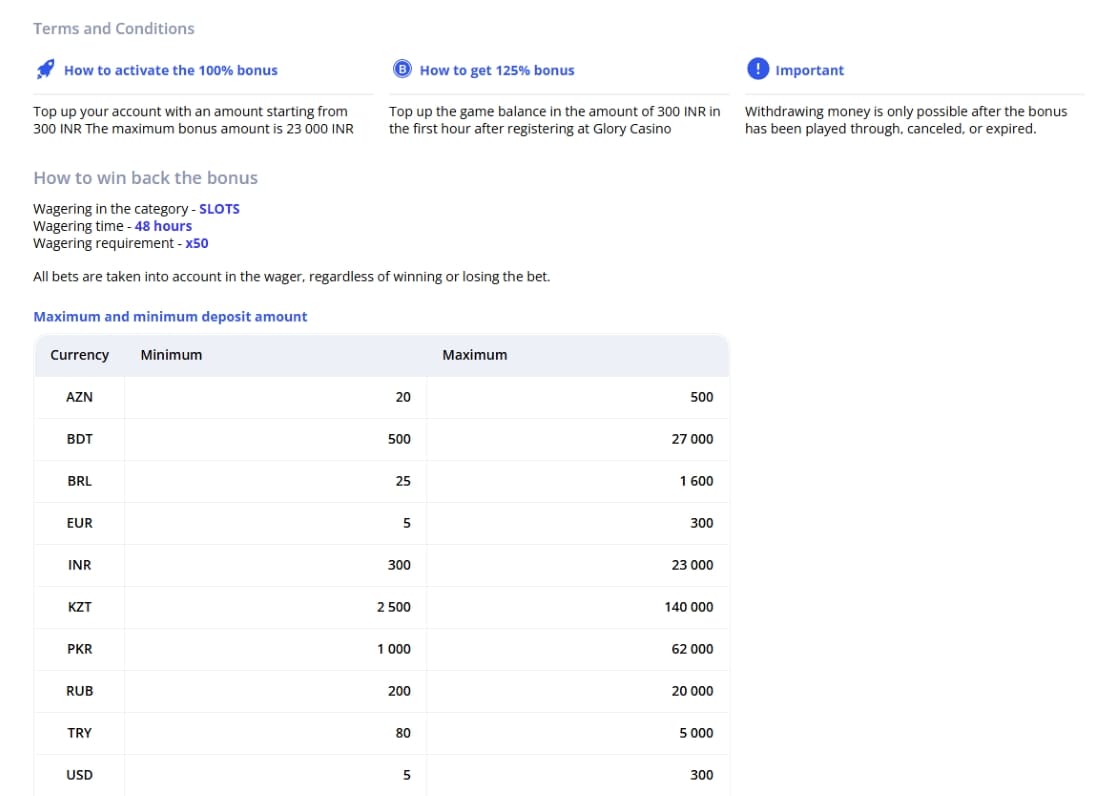Select the 'x50' wagering requirement value
The width and height of the screenshot is (1100, 796).
coord(197,243)
